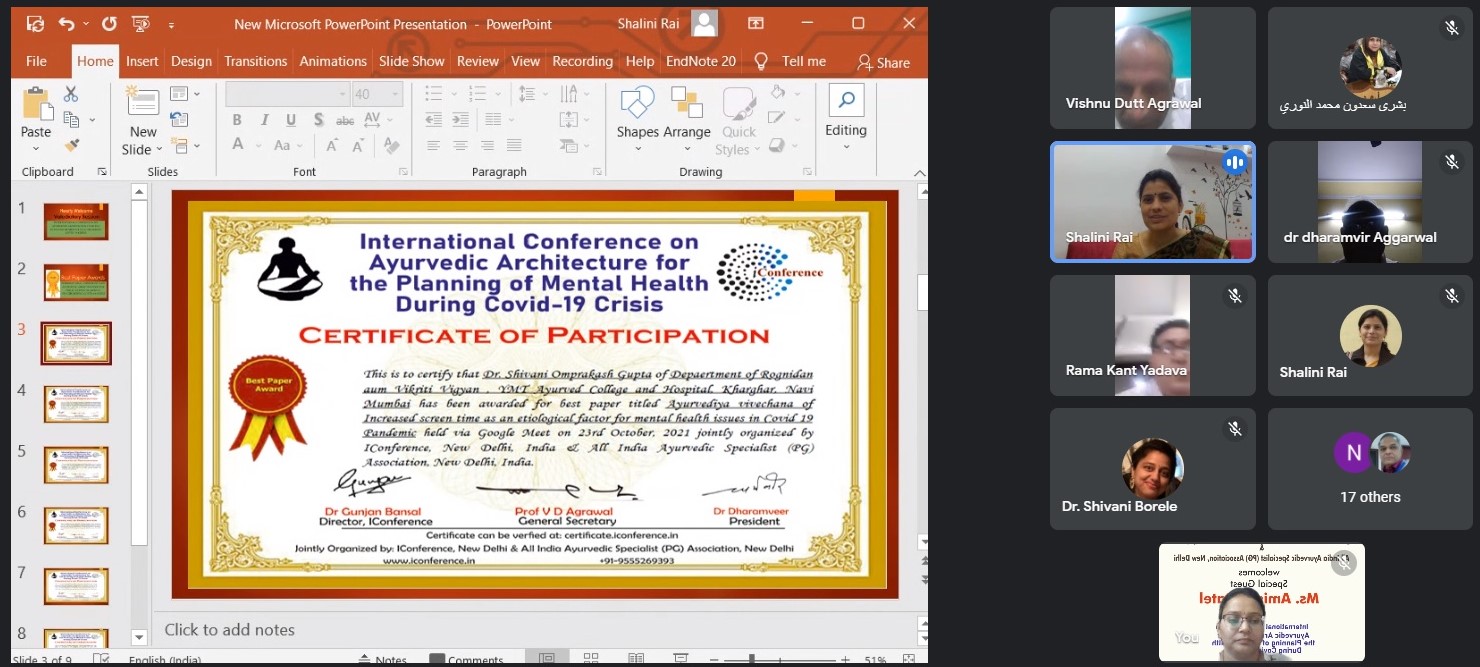Switch to the Design tab
The image size is (1480, 667).
(191, 61)
